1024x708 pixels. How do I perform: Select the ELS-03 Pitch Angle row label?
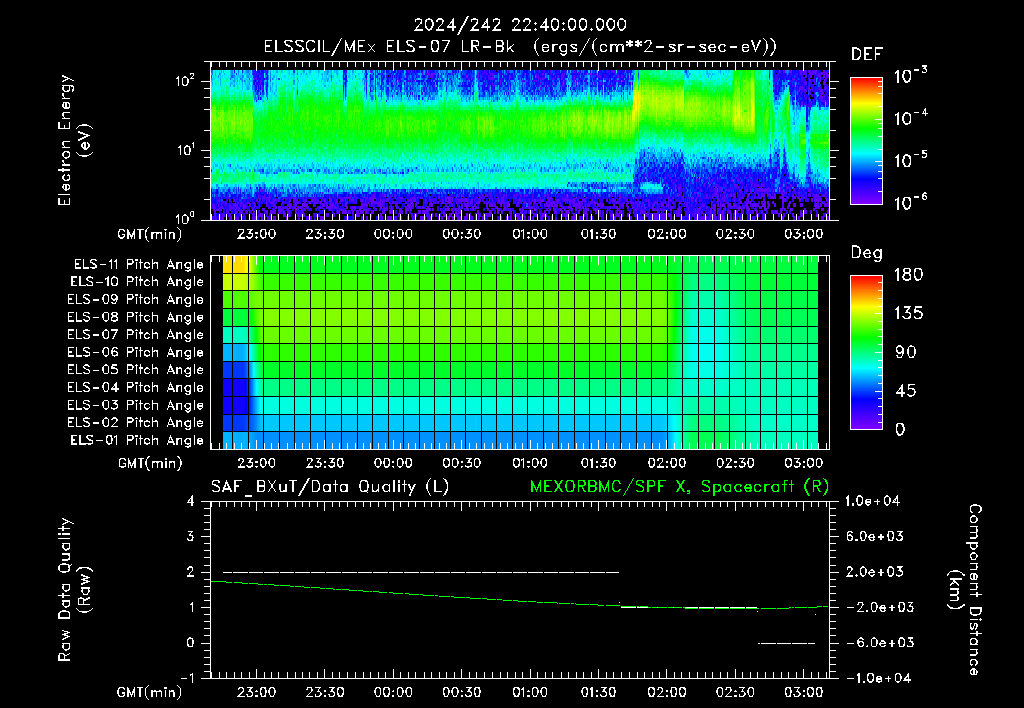coord(136,406)
